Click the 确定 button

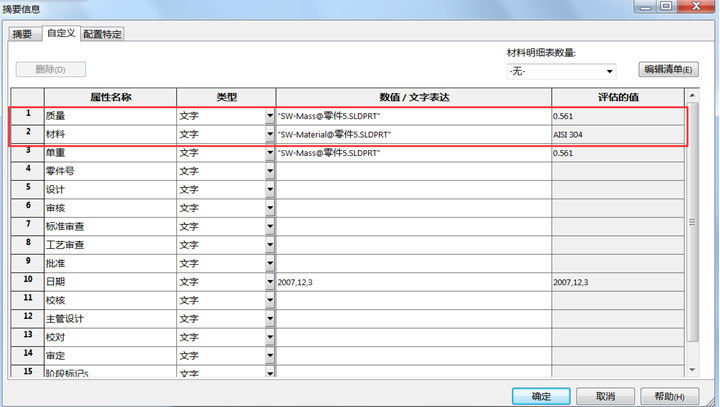(x=541, y=396)
